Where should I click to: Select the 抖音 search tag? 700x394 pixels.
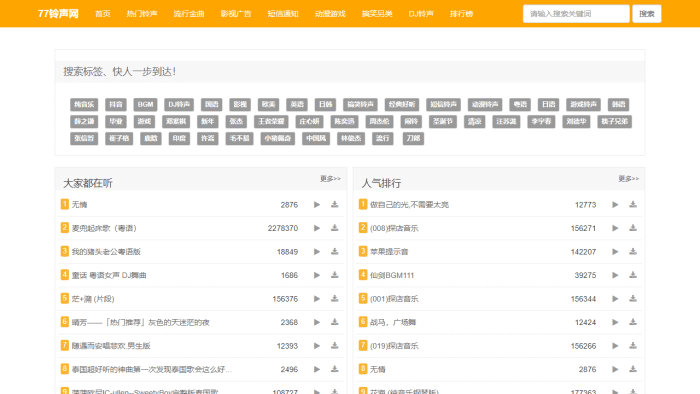116,104
